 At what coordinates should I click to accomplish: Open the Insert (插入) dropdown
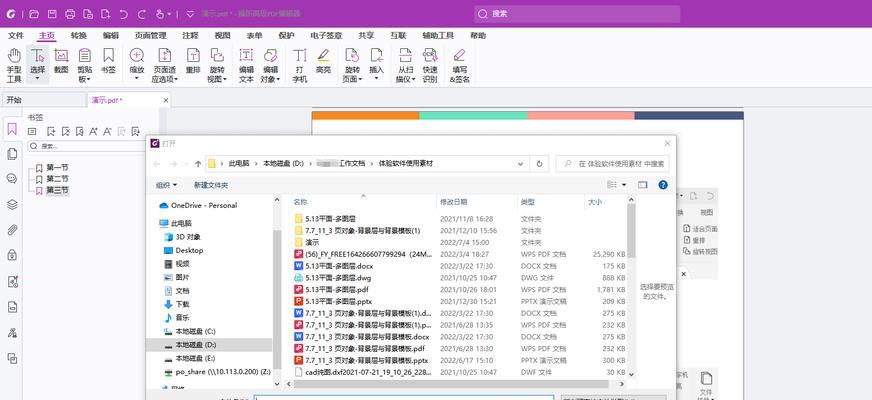(376, 65)
